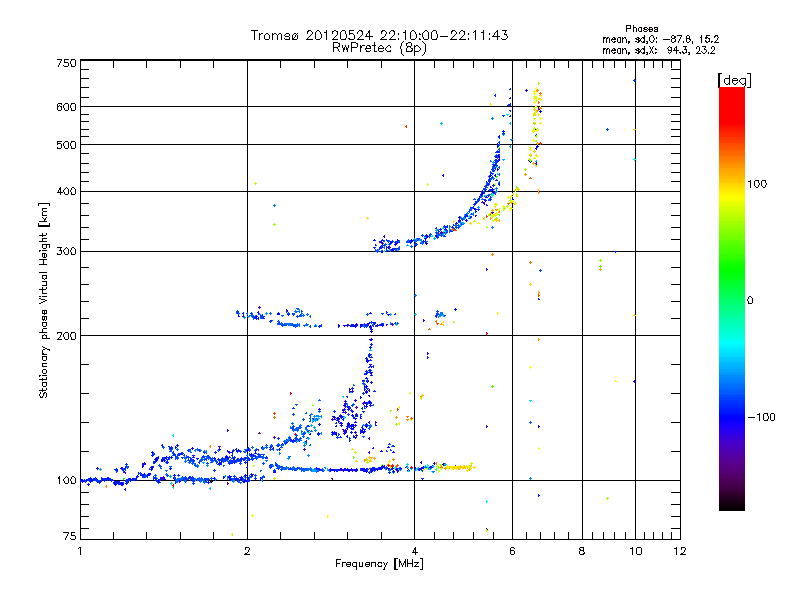Click the '[deg]' colorbar unit label
The height and width of the screenshot is (600, 800).
[x=734, y=80]
